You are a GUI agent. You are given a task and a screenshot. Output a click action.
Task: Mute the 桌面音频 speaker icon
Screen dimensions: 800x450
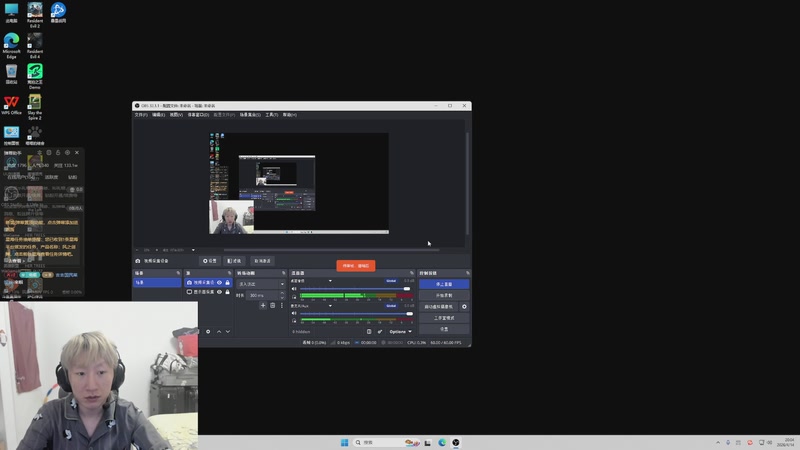[294, 289]
